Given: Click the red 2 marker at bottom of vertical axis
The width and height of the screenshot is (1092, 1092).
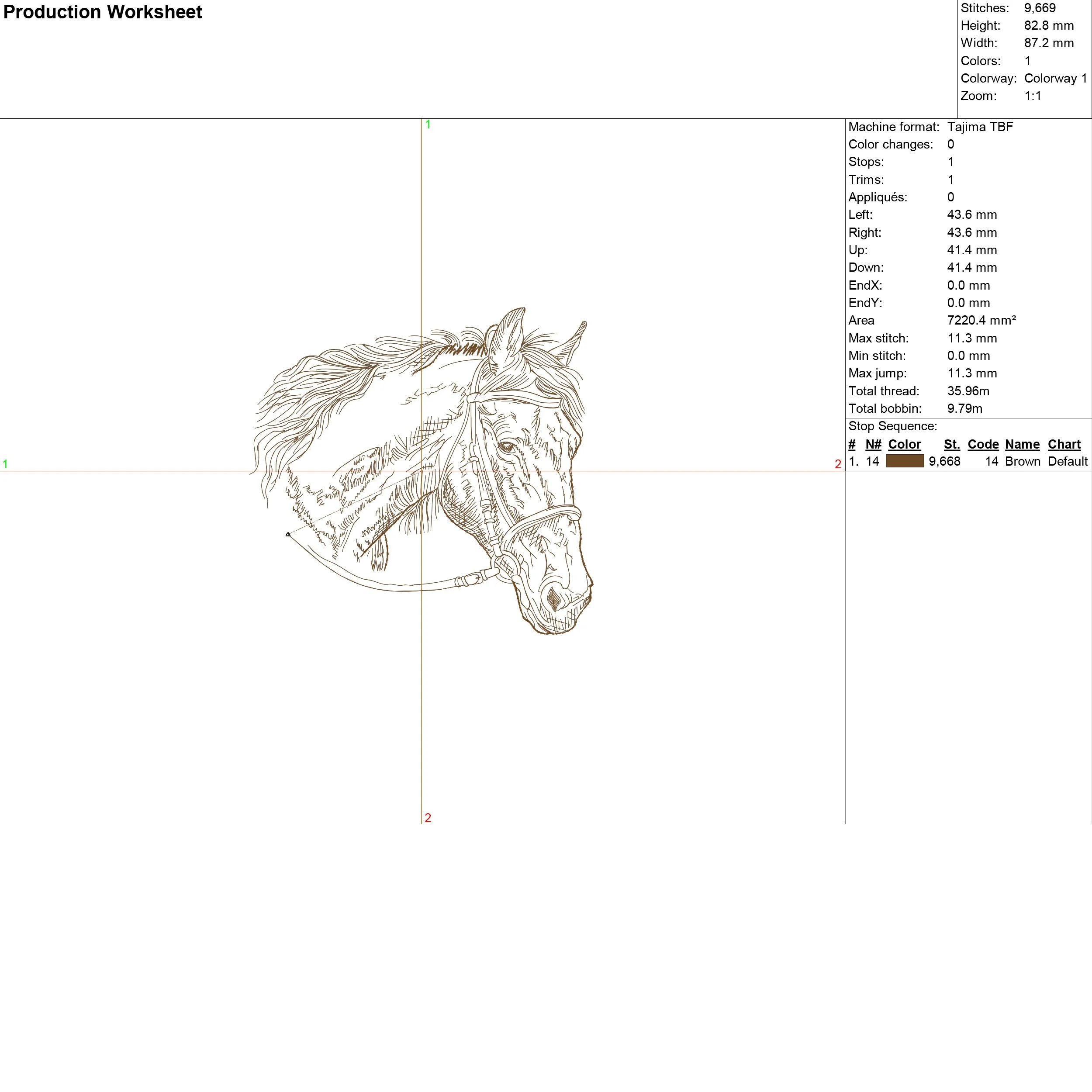Looking at the screenshot, I should 428,818.
